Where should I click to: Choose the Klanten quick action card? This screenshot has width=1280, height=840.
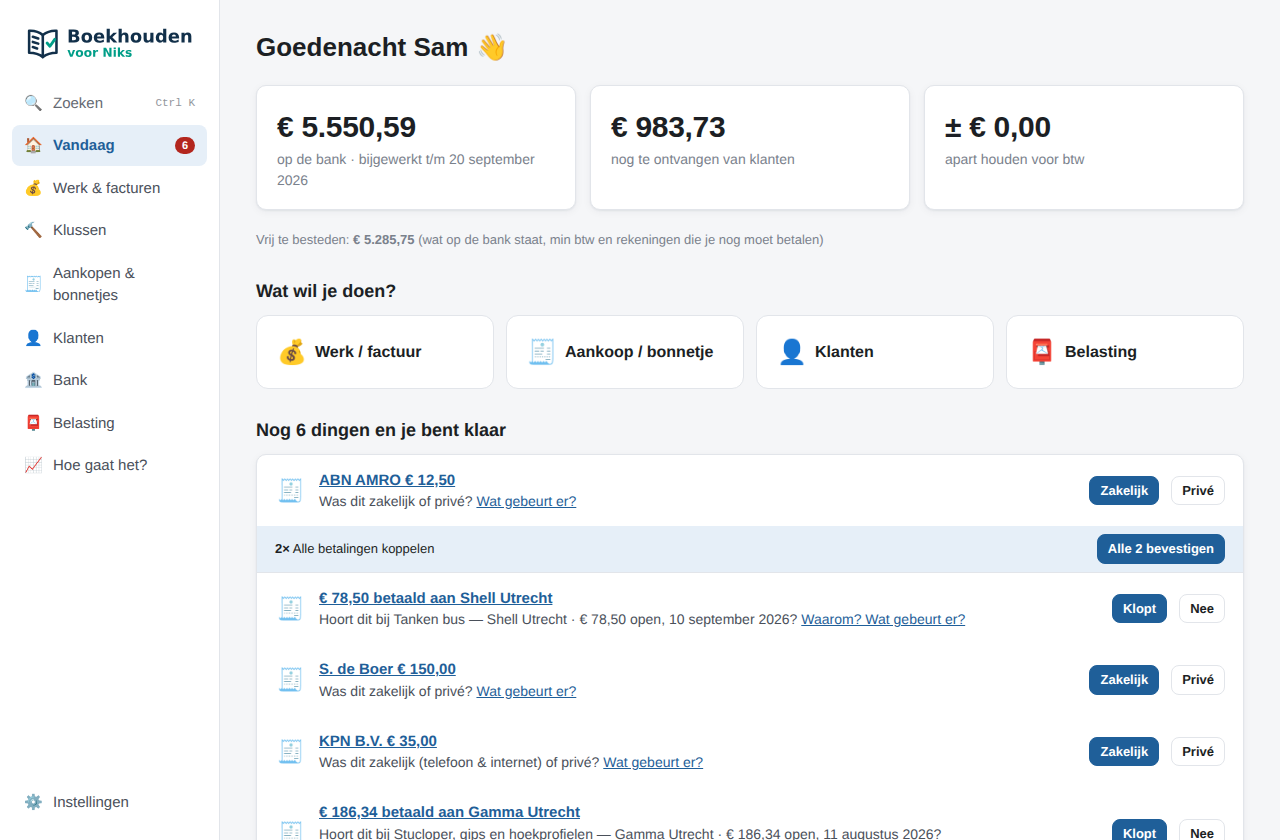click(x=875, y=352)
